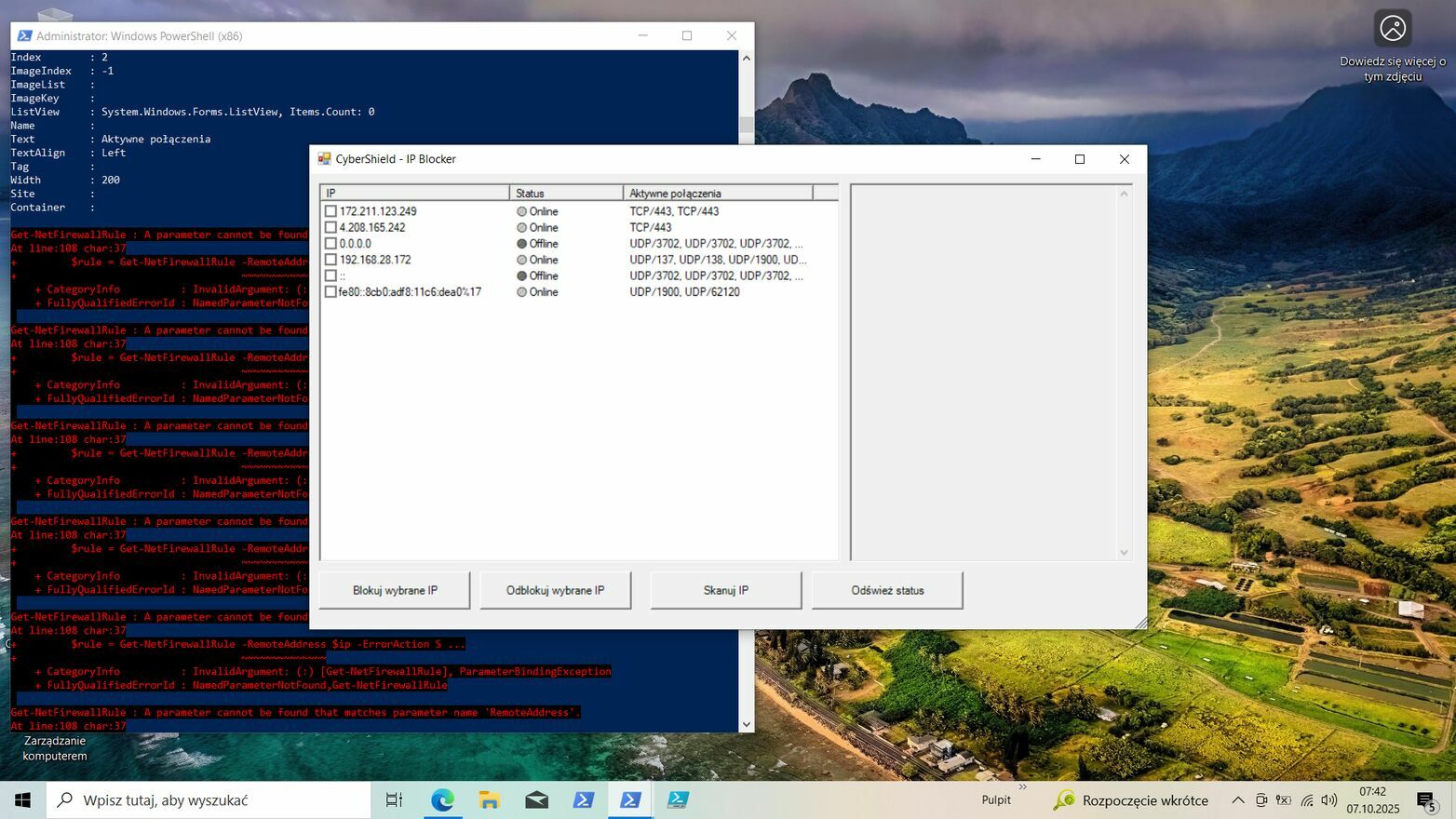Launch the Mail app on taskbar
The image size is (1456, 819).
[536, 799]
